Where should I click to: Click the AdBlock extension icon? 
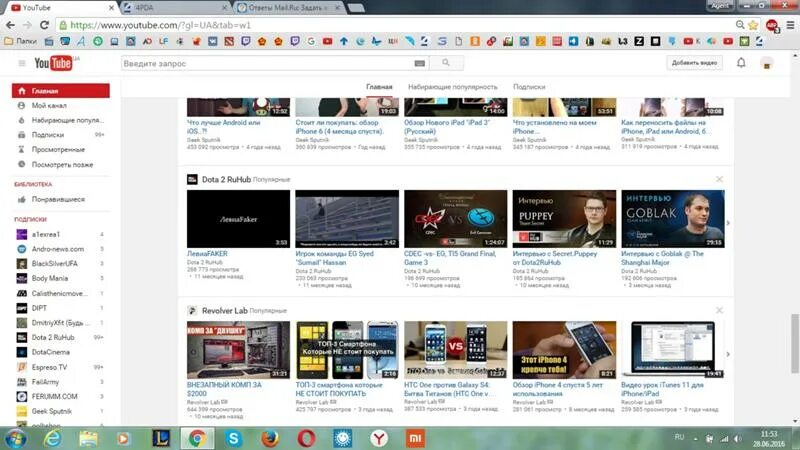[772, 25]
